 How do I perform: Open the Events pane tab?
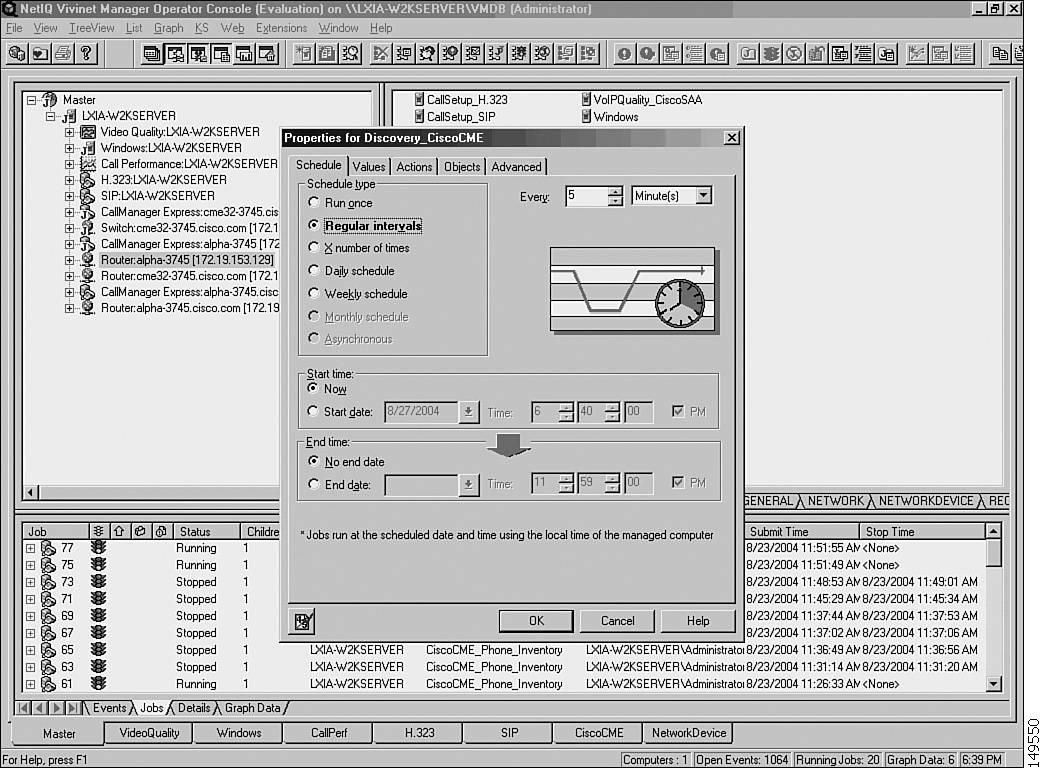tap(110, 708)
